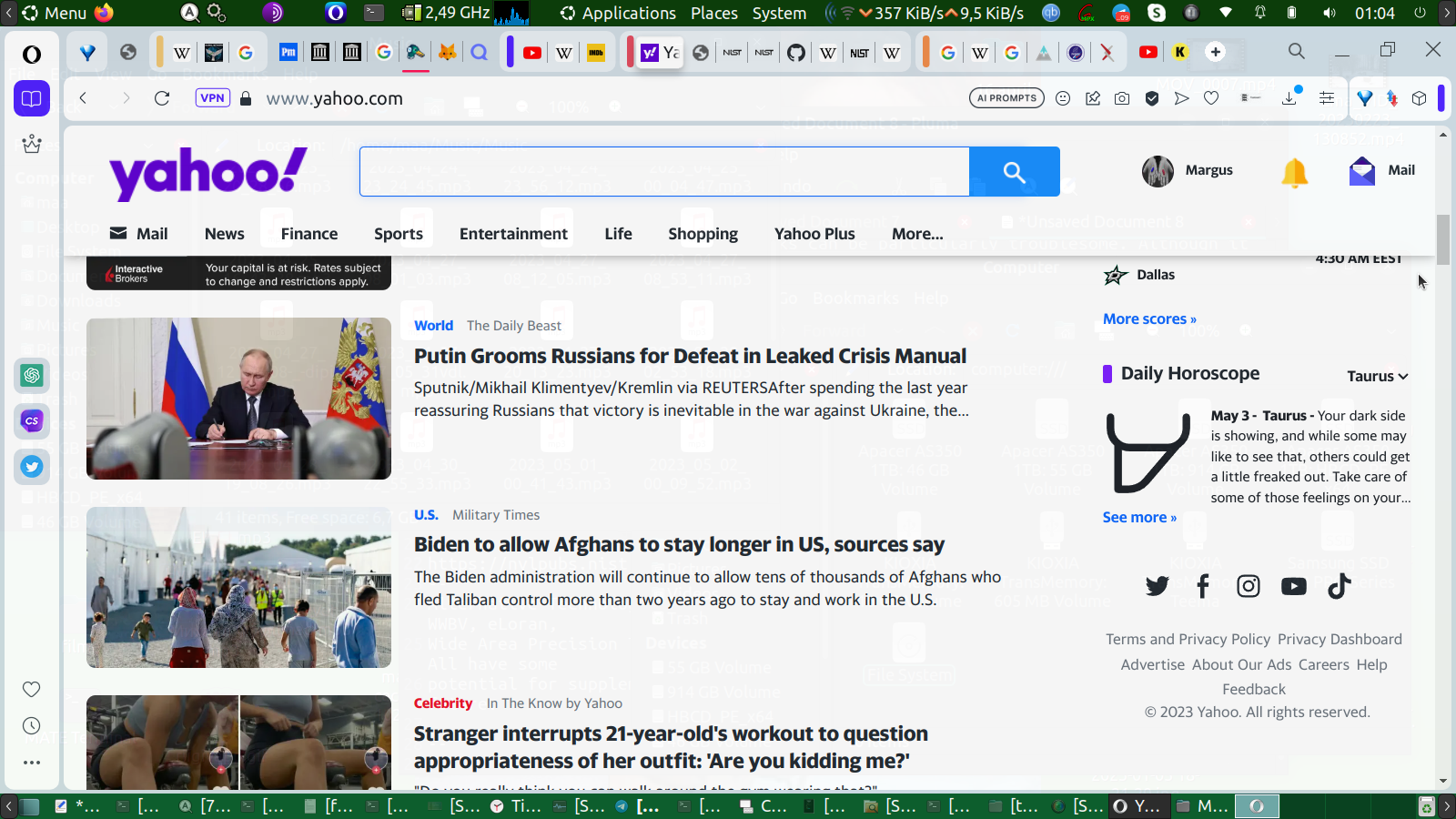Screen dimensions: 1456x819
Task: Open Yahoo Plus in navigation
Action: coord(814,234)
